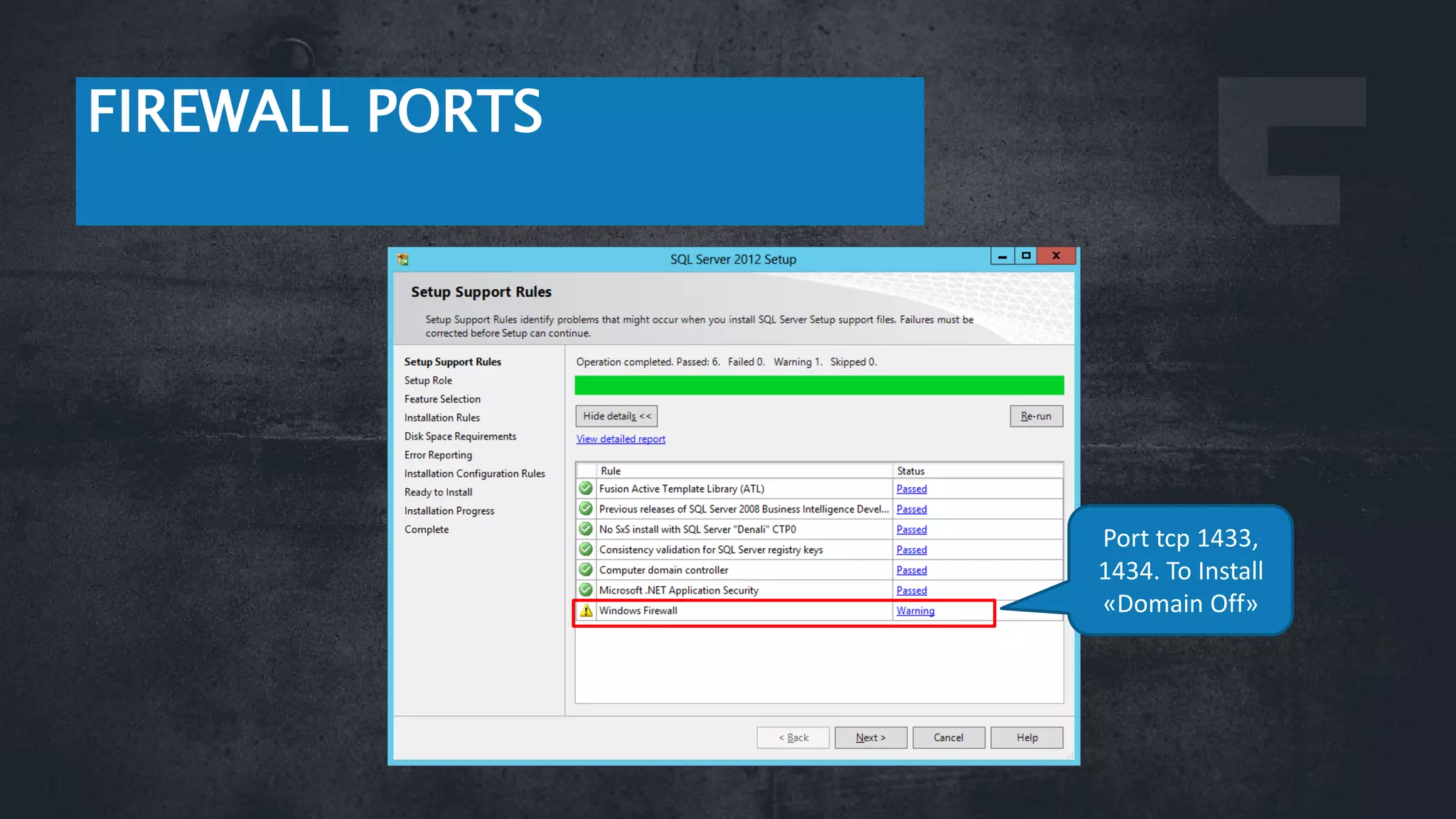Open the View detailed report link
Image resolution: width=1456 pixels, height=819 pixels.
[x=621, y=439]
